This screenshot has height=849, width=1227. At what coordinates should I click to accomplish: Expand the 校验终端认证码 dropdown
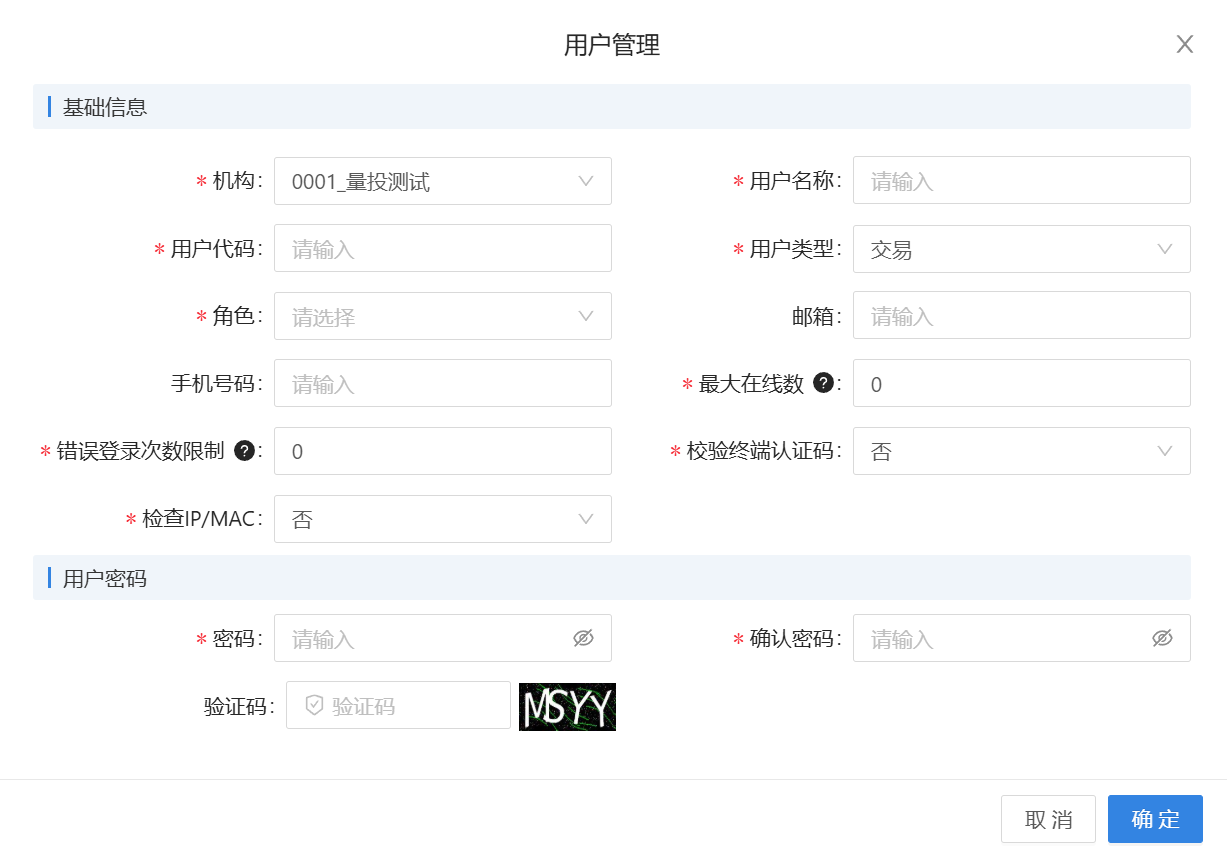point(1022,451)
